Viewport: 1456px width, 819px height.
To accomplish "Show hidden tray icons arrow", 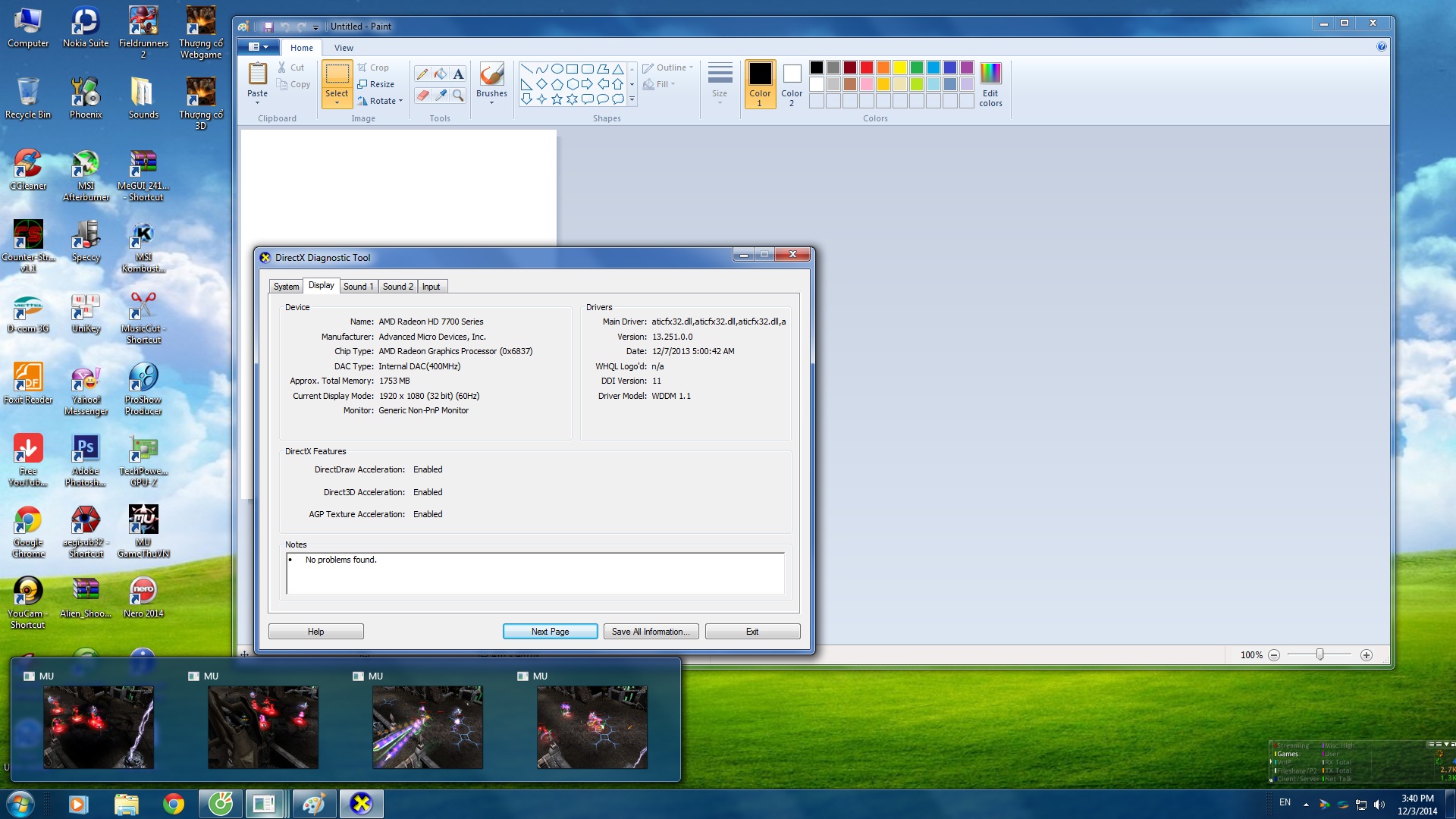I will click(1306, 805).
